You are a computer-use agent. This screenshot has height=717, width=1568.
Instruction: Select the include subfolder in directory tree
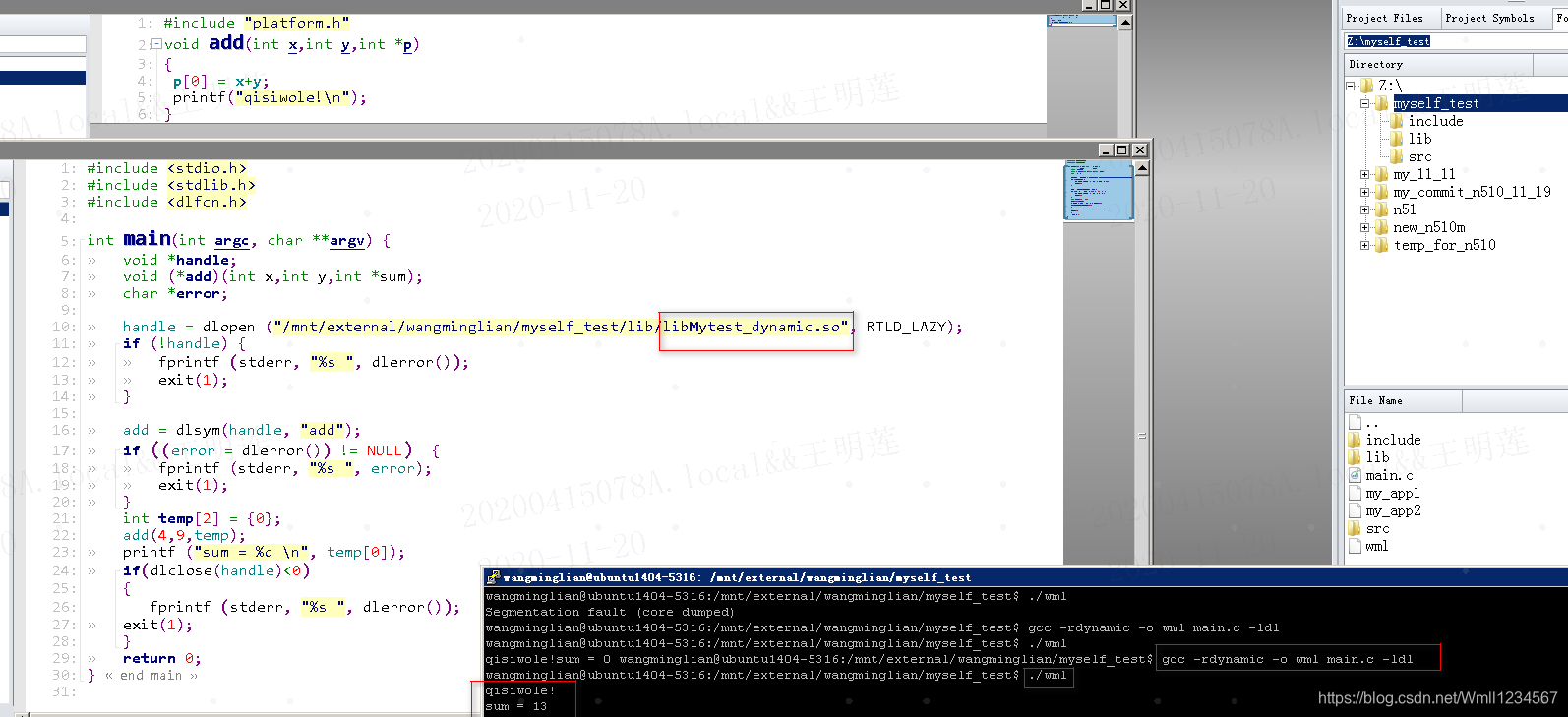tap(1435, 121)
